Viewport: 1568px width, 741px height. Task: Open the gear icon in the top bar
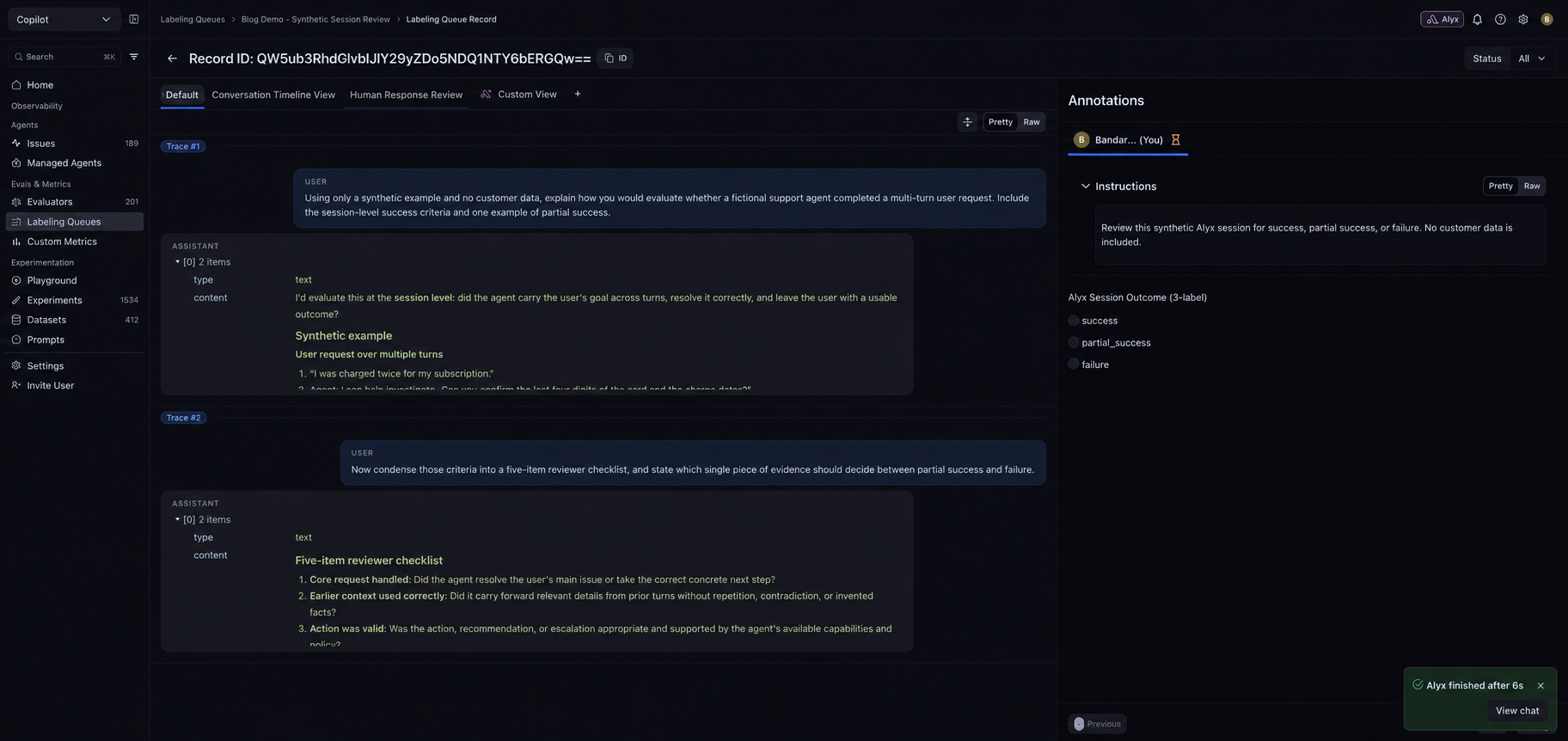(x=1523, y=19)
